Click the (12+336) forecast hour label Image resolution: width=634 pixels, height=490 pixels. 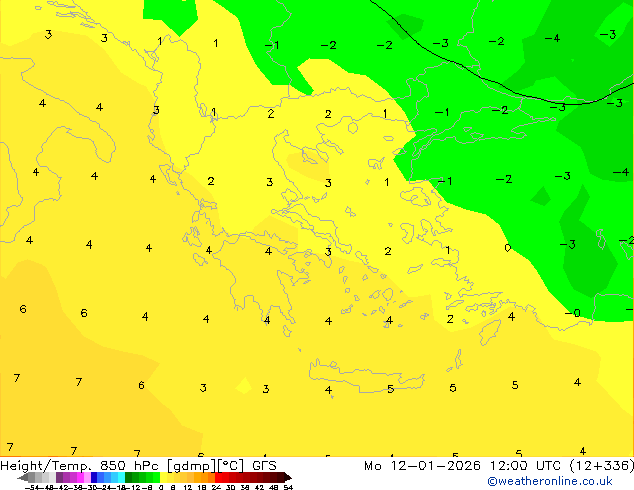tap(601, 466)
